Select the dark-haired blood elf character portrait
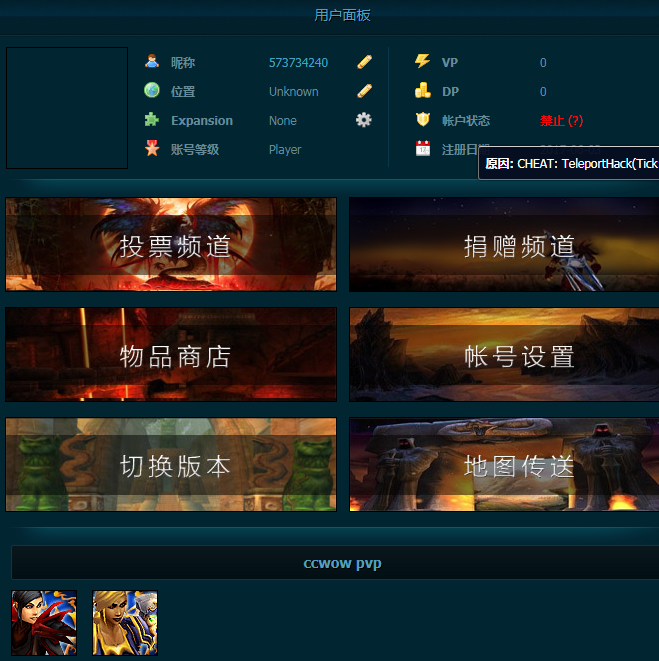The width and height of the screenshot is (659, 661). point(44,623)
